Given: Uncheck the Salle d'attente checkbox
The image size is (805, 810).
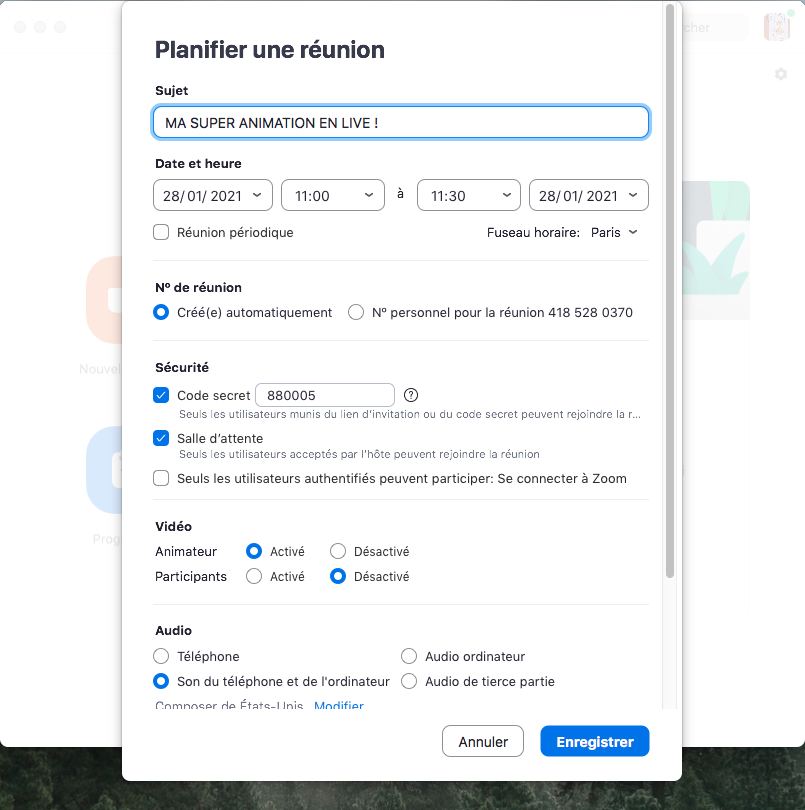Looking at the screenshot, I should [161, 438].
